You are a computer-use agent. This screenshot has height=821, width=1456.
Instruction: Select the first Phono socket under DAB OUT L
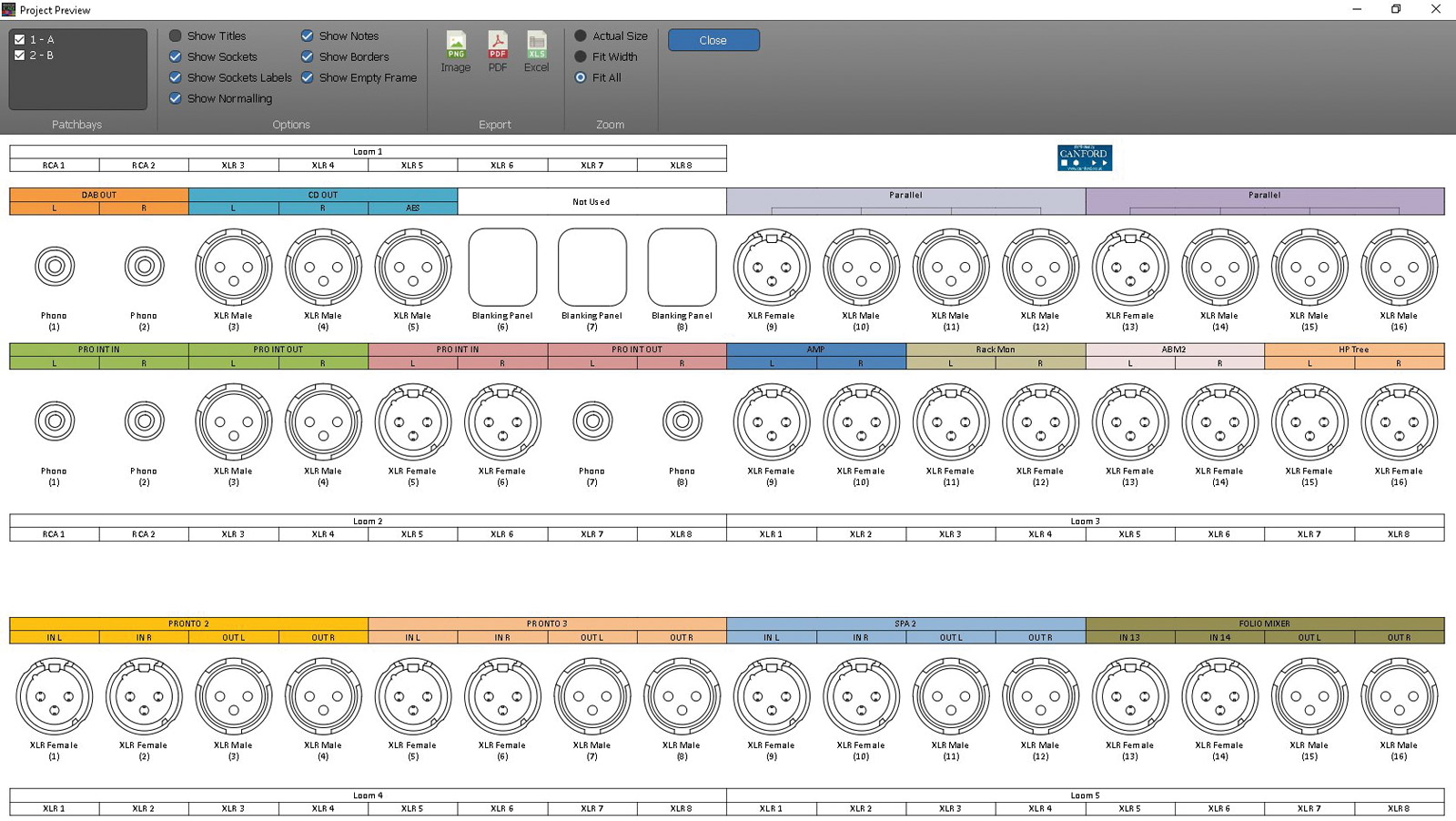[x=55, y=267]
